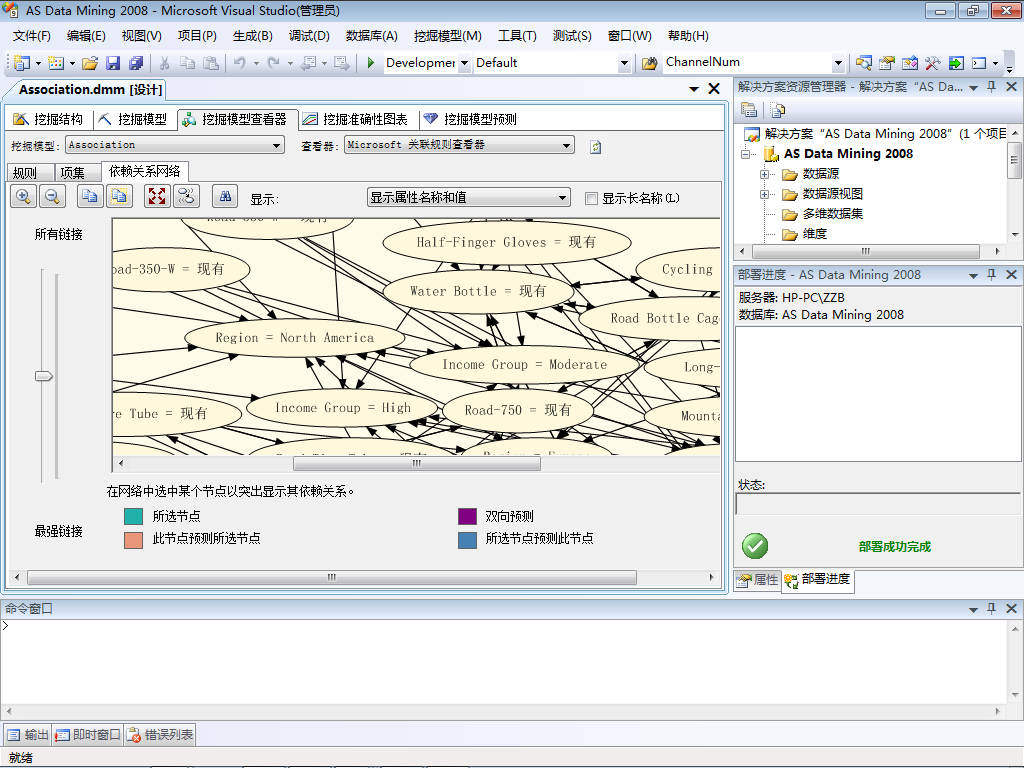The width and height of the screenshot is (1024, 768).
Task: Open the Default platform dropdown
Action: coord(624,63)
